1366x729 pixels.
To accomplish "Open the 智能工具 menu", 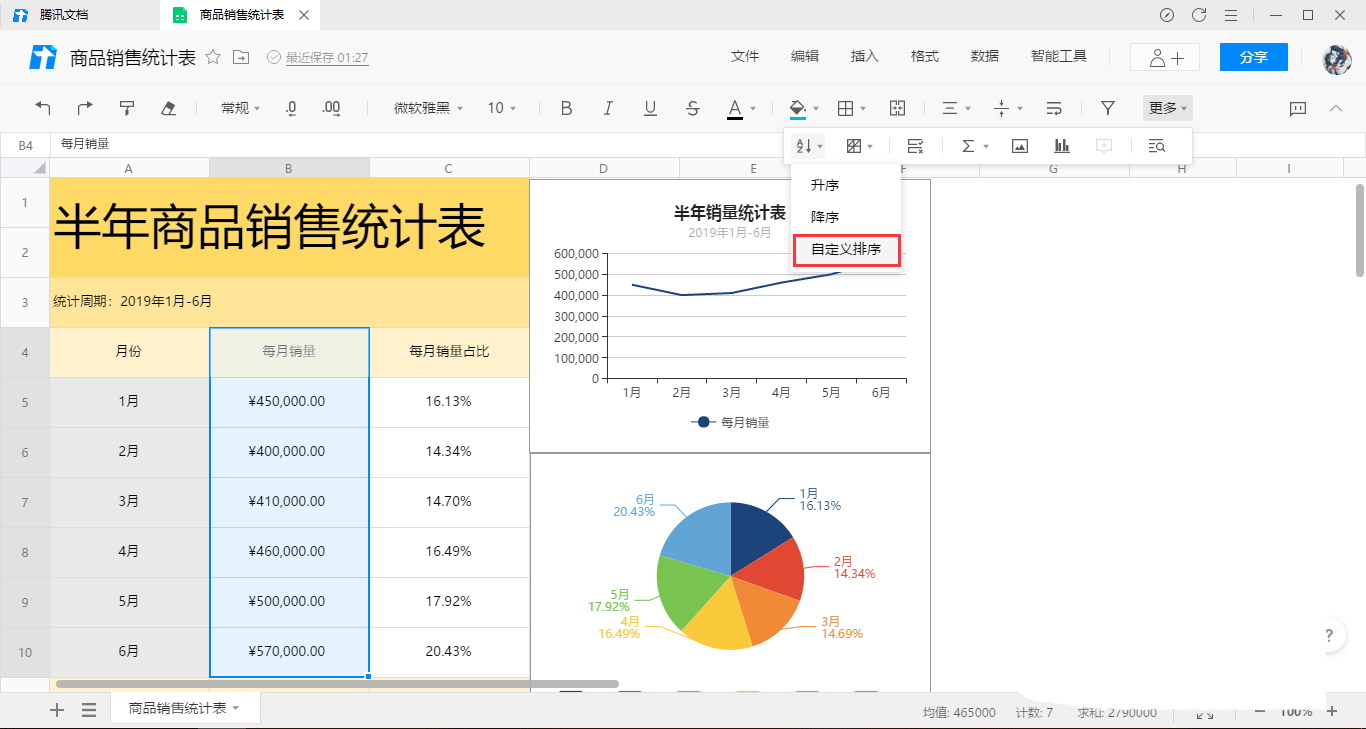I will tap(1059, 57).
